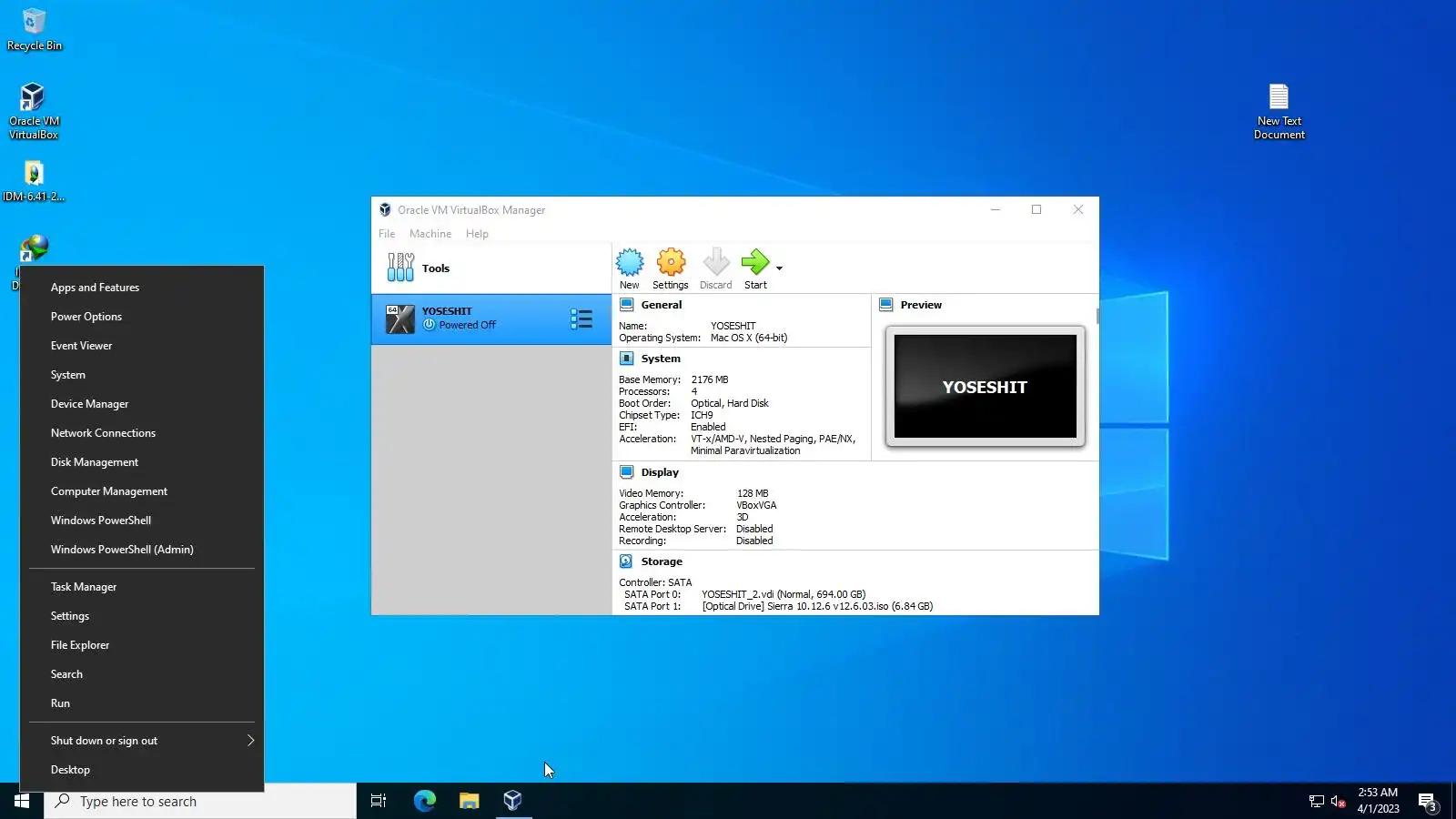
Task: Choose Power Options from context menu
Action: 142,317
